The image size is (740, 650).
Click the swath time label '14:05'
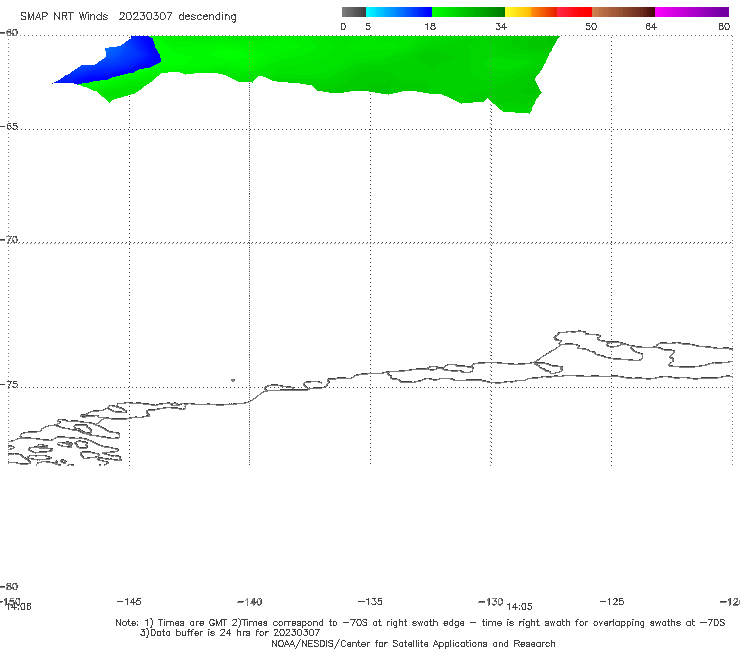(x=519, y=607)
